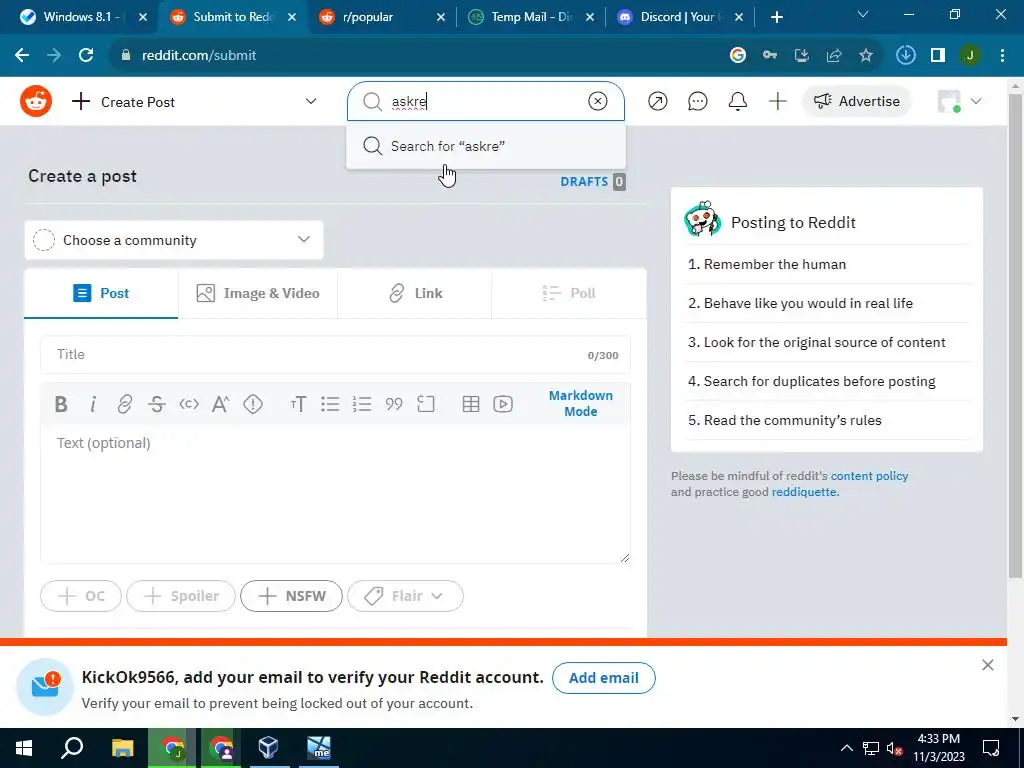Click the plus create post icon in header
Screen dimensions: 1024x768
777,101
